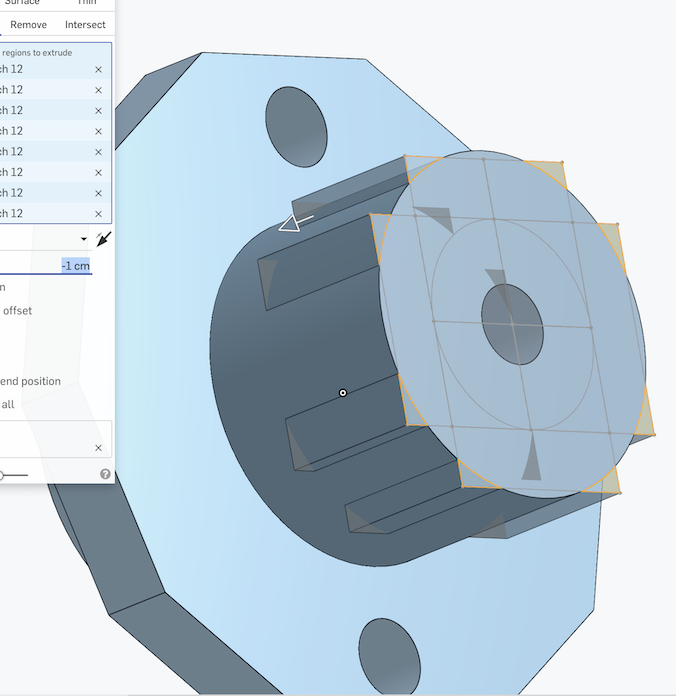Remove the last region entry in list
676x696 pixels.
(x=98, y=214)
